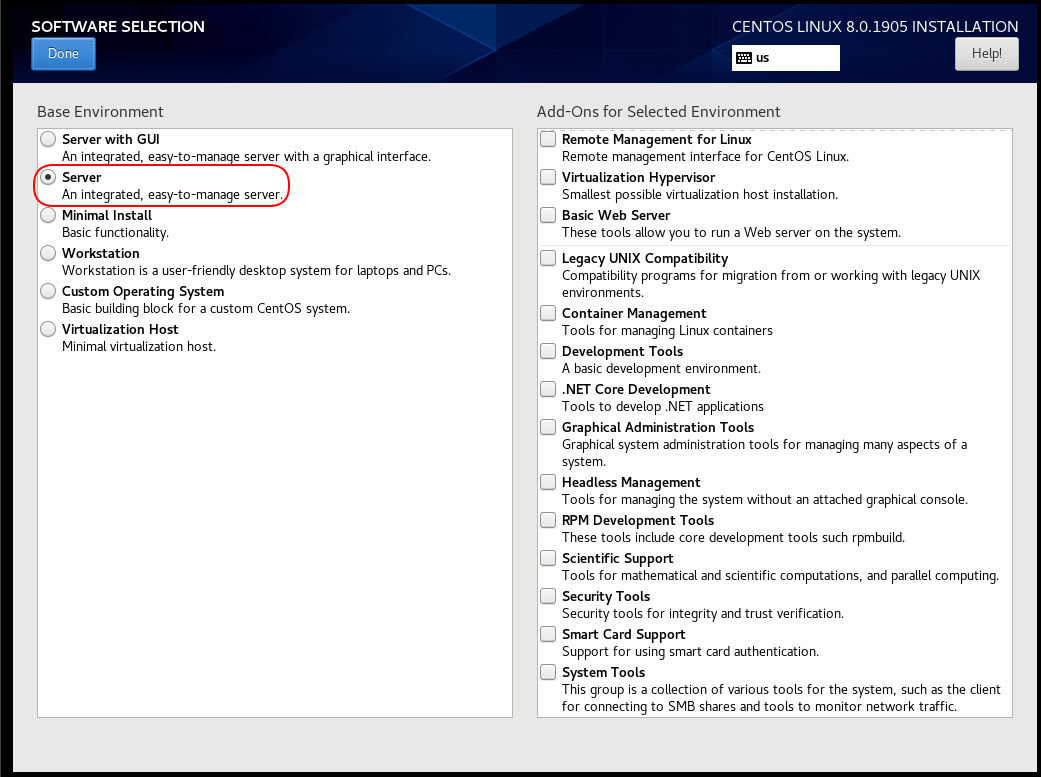Pick the Virtualization Host environment
Image resolution: width=1041 pixels, height=777 pixels.
point(47,328)
